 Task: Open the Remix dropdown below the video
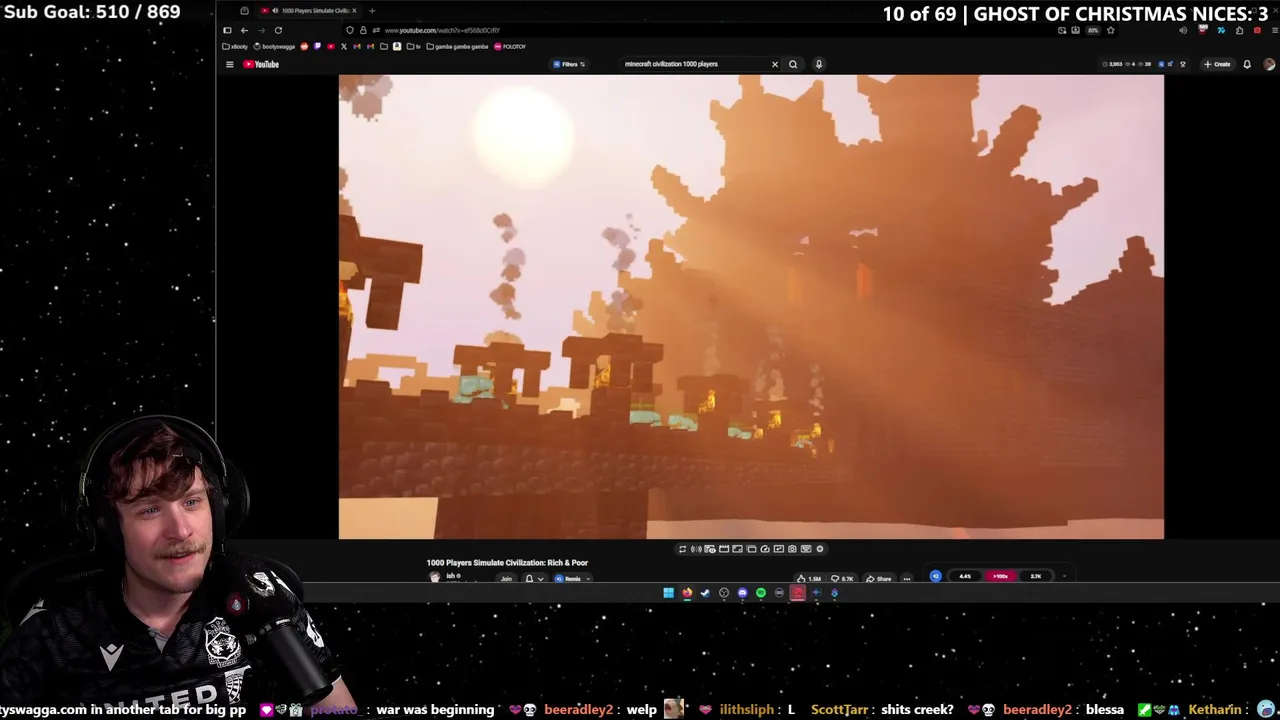[573, 579]
